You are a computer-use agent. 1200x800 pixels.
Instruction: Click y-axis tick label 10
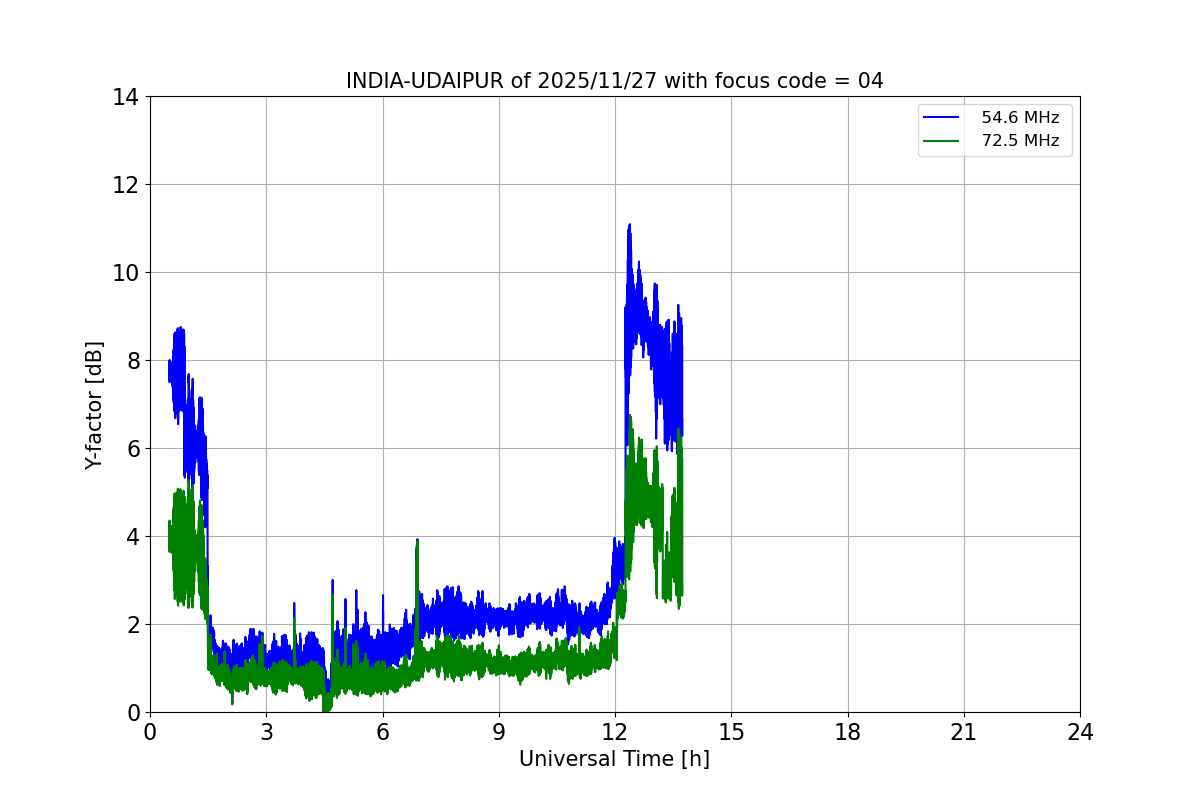click(x=126, y=273)
